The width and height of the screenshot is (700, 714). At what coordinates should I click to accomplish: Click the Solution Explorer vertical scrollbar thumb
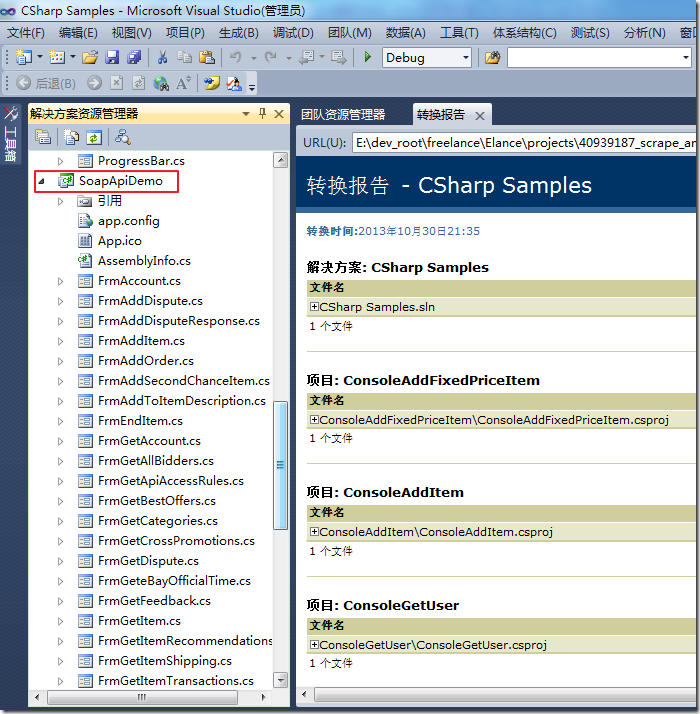pos(281,465)
